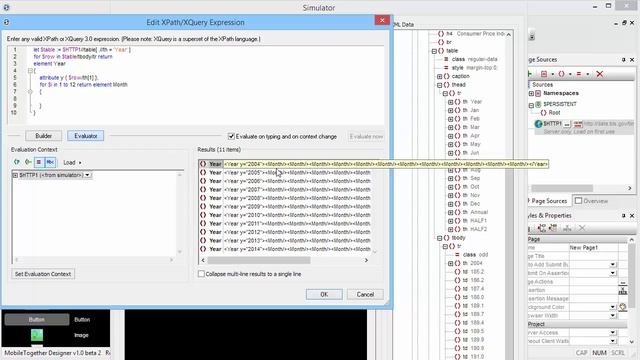This screenshot has width=640, height=360.
Task: Edit the New Page1 name field
Action: tap(593, 248)
